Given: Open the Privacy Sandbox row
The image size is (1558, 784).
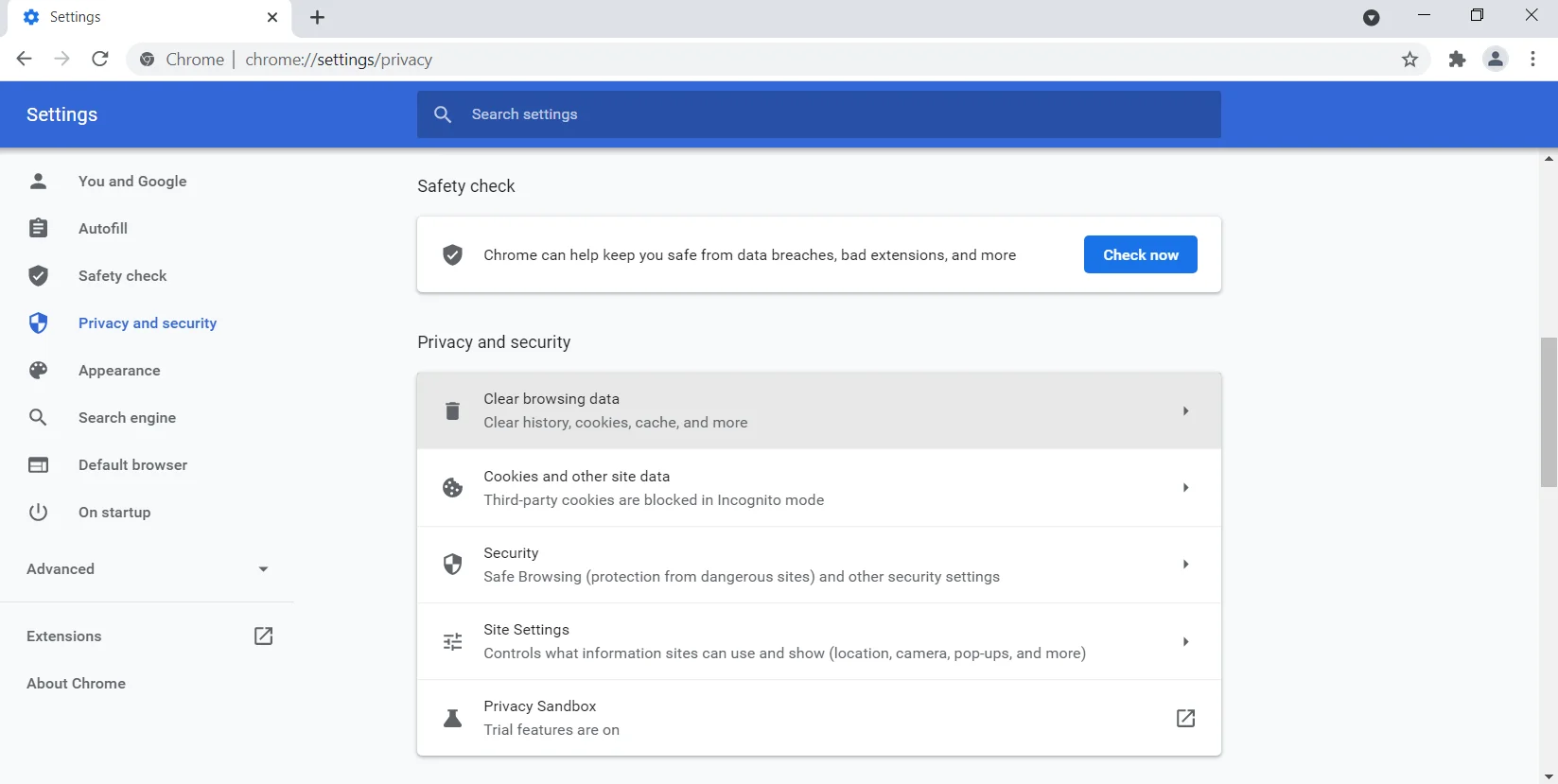Looking at the screenshot, I should 819,718.
